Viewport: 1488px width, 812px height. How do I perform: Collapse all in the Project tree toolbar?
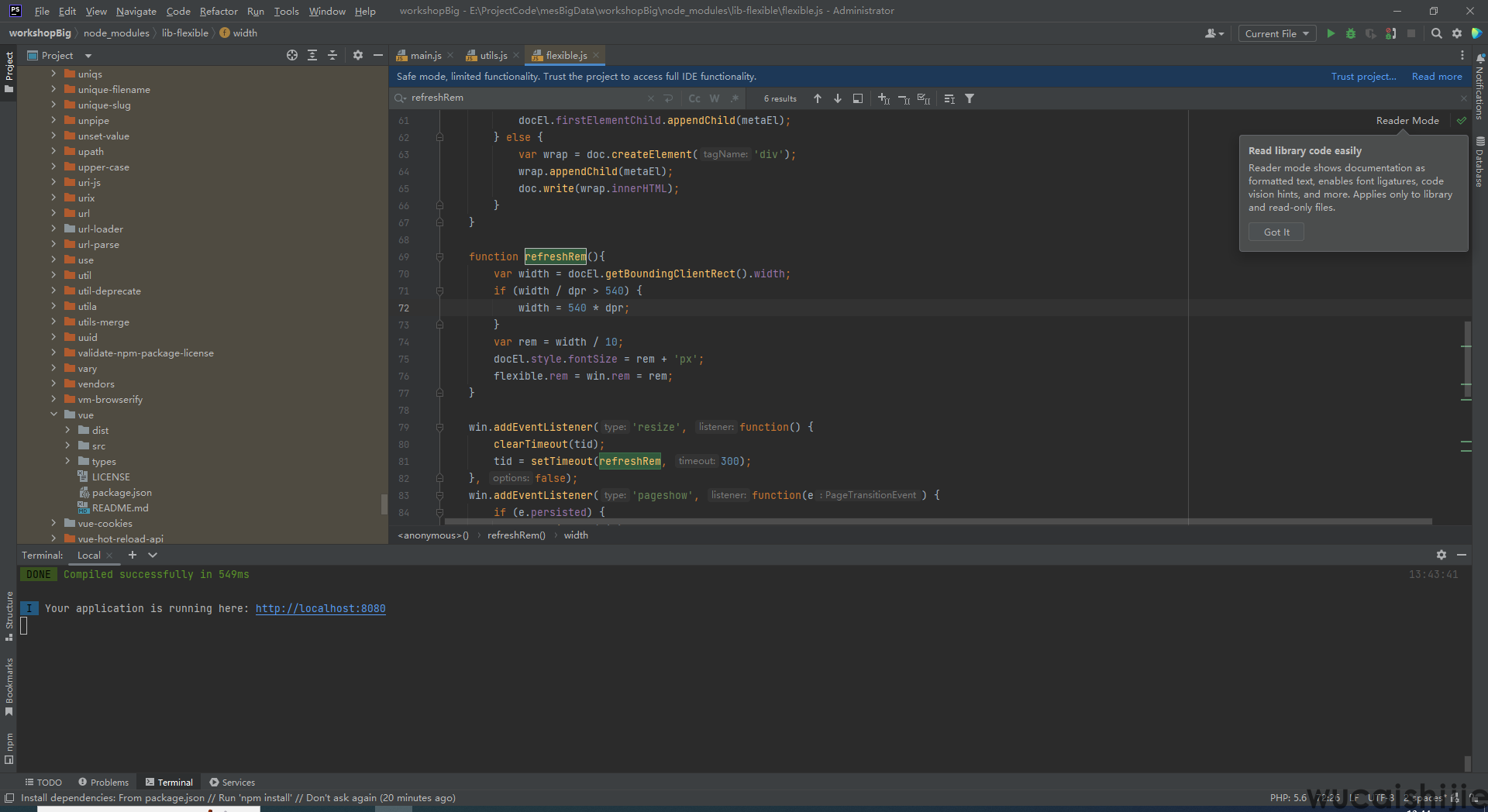332,55
